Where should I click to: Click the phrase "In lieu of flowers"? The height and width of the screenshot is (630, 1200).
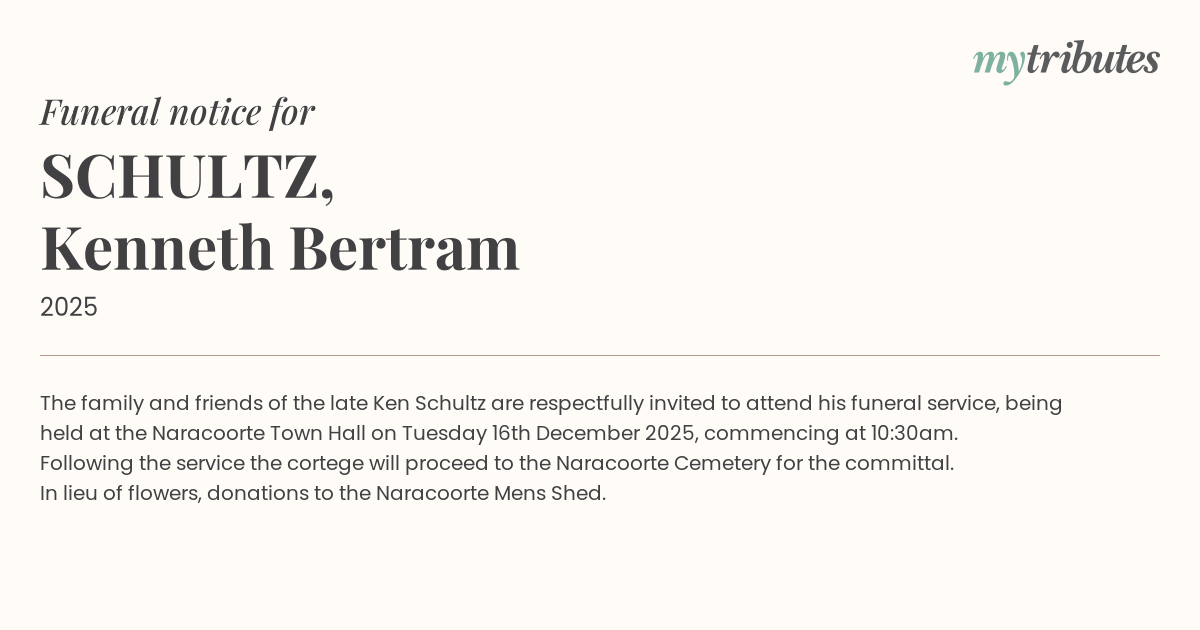(120, 493)
